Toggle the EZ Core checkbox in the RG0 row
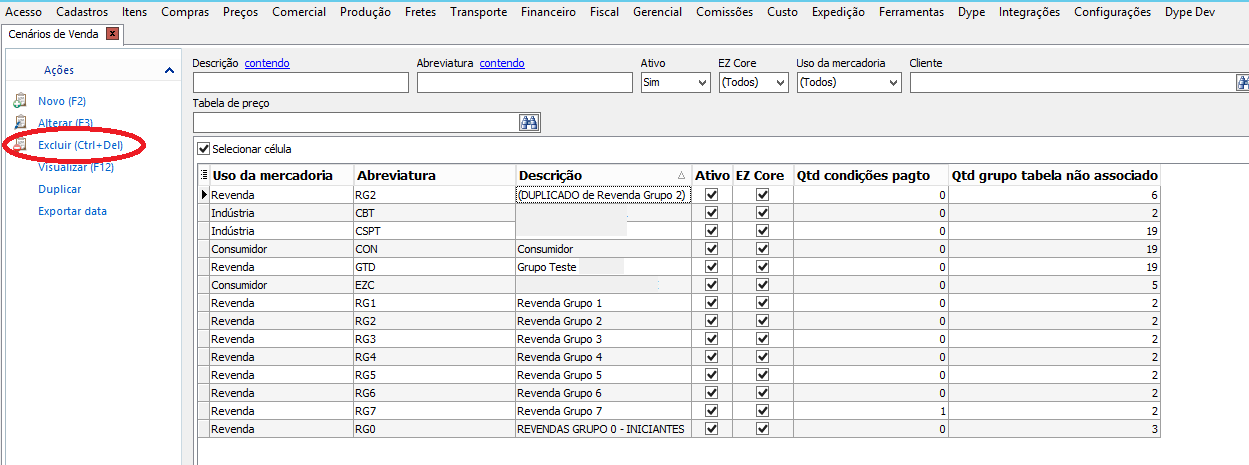The width and height of the screenshot is (1249, 465). click(762, 429)
